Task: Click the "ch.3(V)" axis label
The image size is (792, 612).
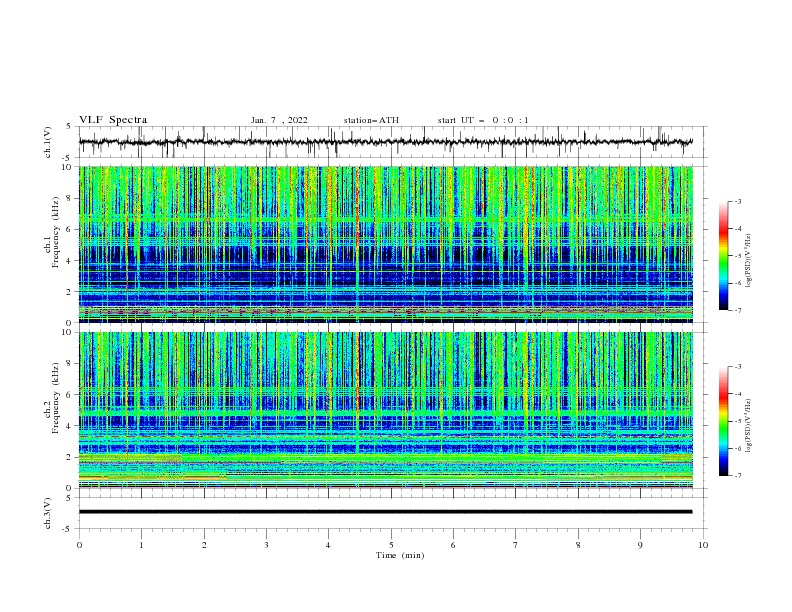Action: [x=48, y=513]
